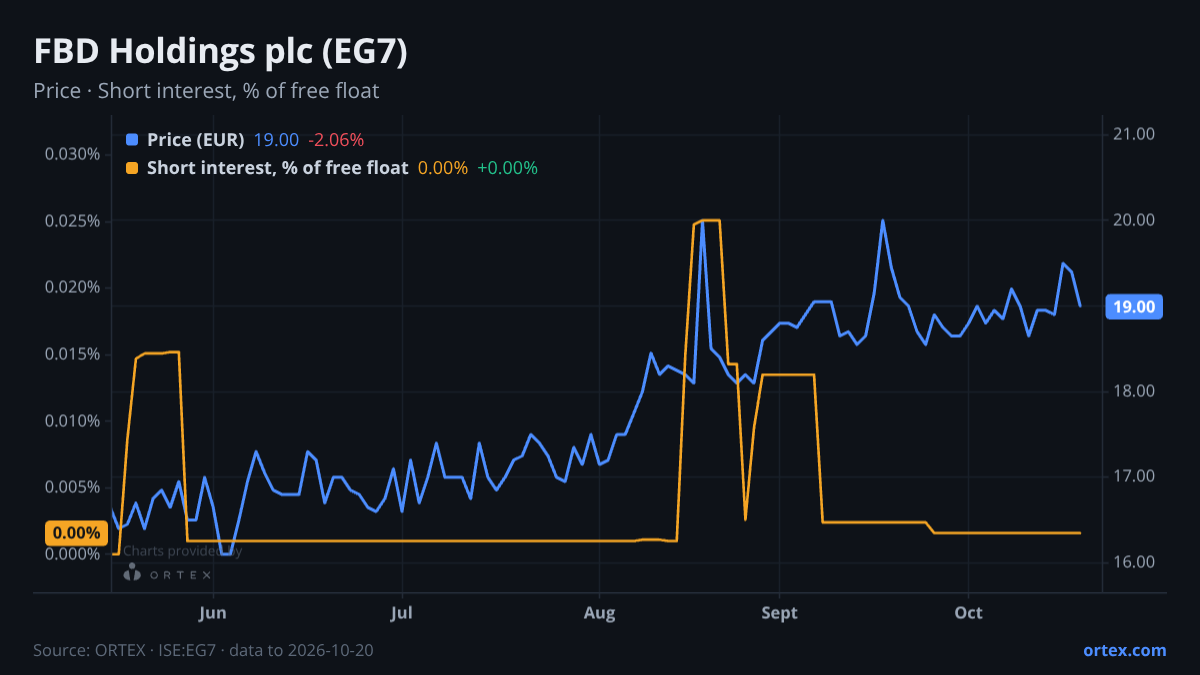Click the 18.00 right axis price label
Viewport: 1200px width, 675px height.
point(1135,391)
